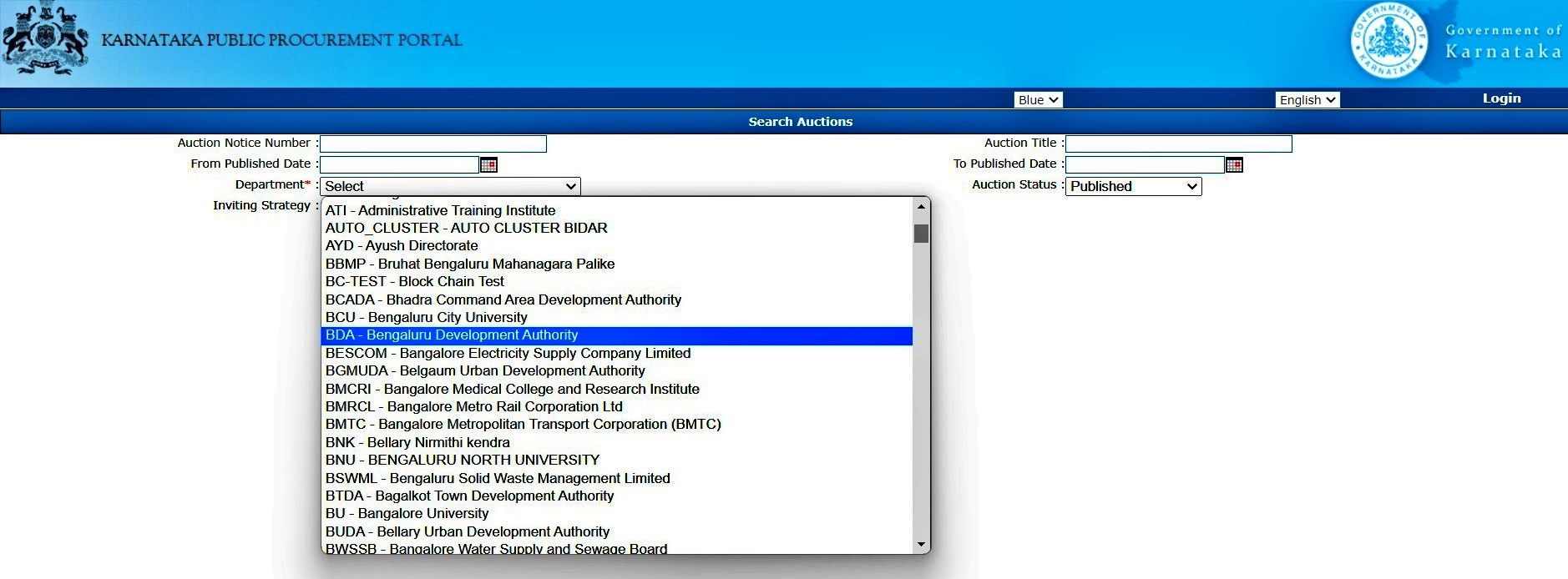Select ATI - Administrative Training Institute
1568x579 pixels.
coord(617,210)
